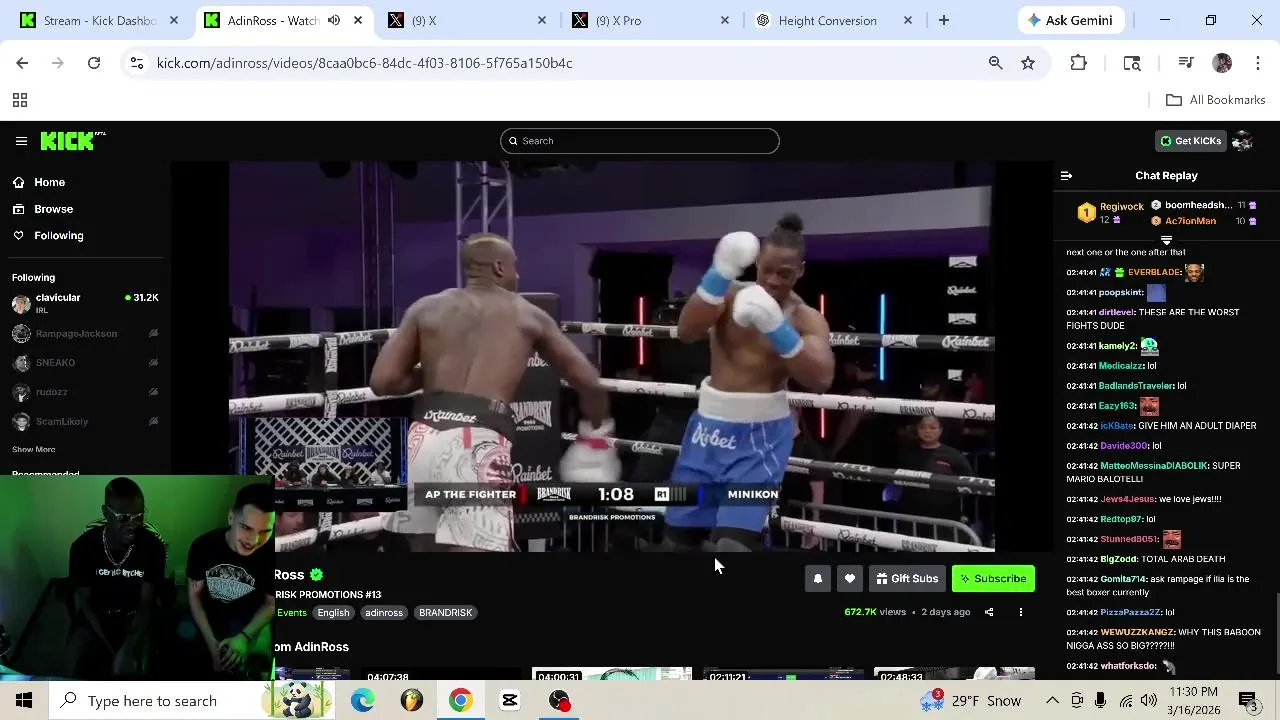Select the English tag
1280x720 pixels.
point(333,613)
